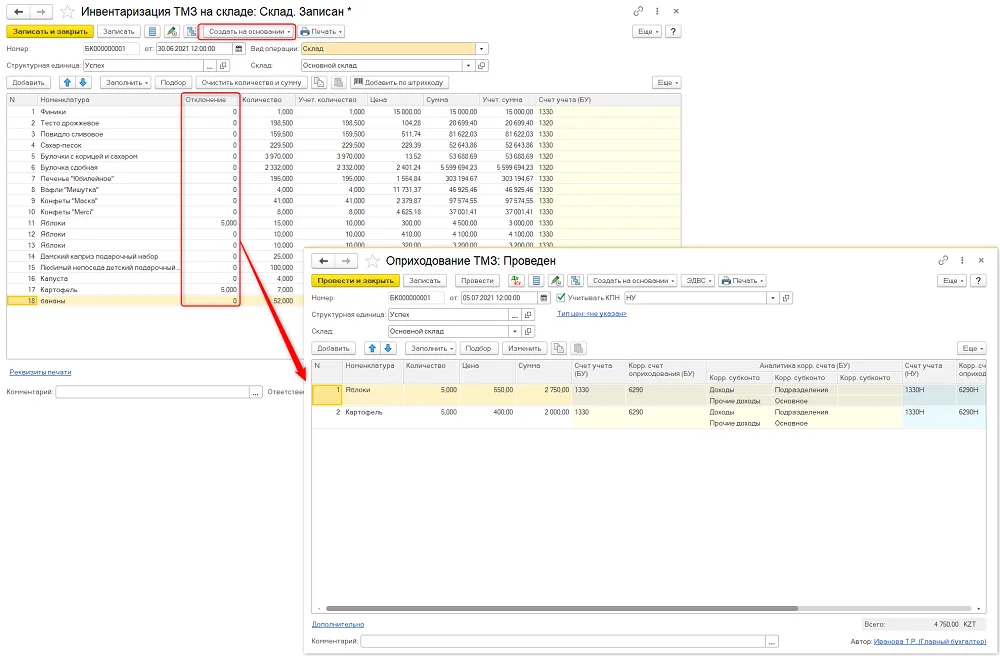1000x656 pixels.
Task: Click horizontal scrollbar of Оприходование ТМЗ table
Action: [x=561, y=609]
